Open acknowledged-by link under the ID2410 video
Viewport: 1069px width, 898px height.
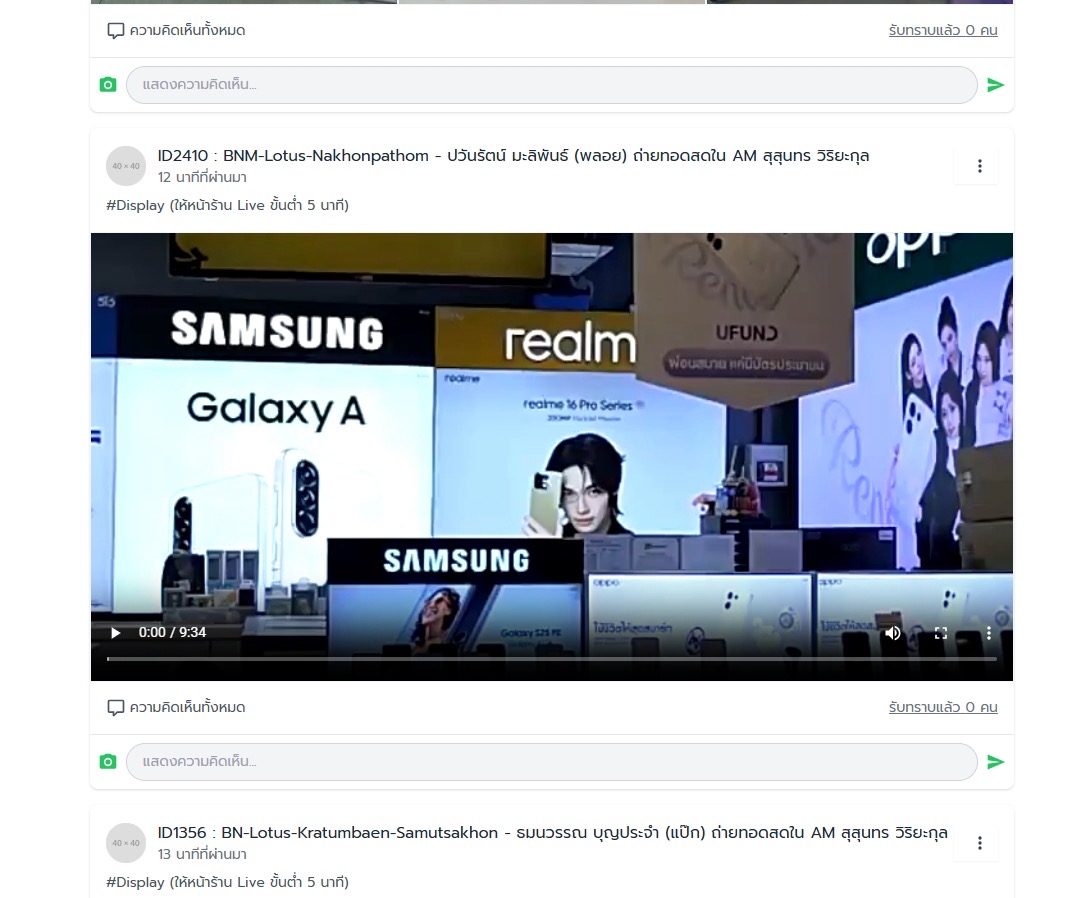click(943, 707)
